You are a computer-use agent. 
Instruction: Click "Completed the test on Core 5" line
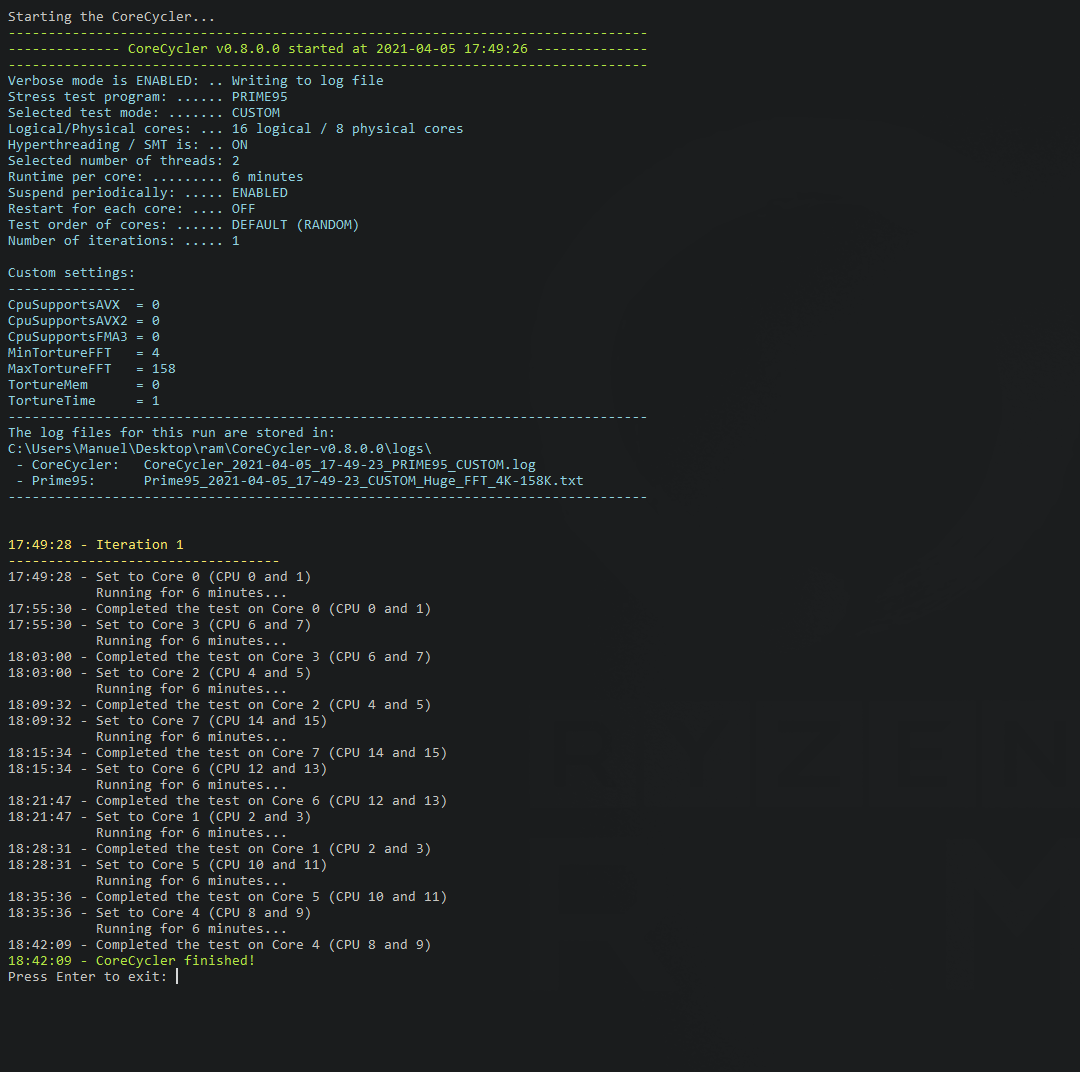(227, 897)
